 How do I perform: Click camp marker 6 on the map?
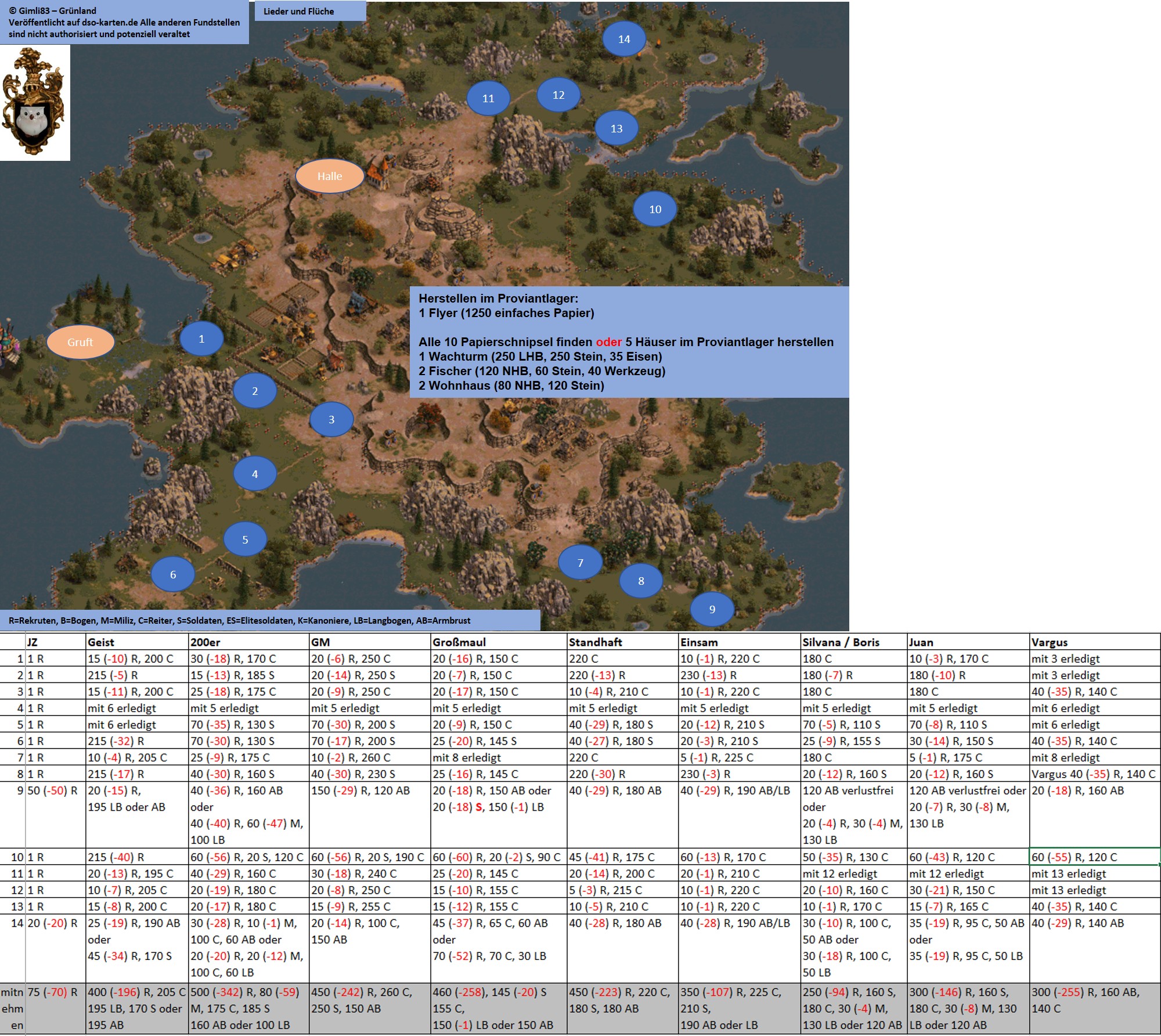tap(173, 574)
